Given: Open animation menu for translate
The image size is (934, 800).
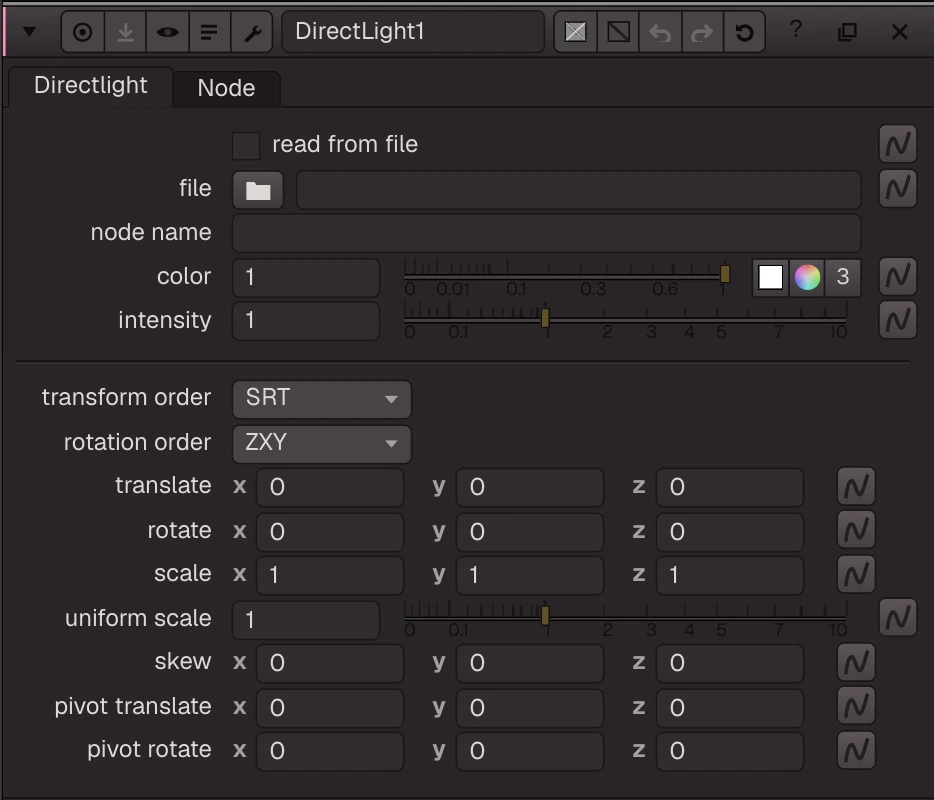Looking at the screenshot, I should click(x=857, y=486).
